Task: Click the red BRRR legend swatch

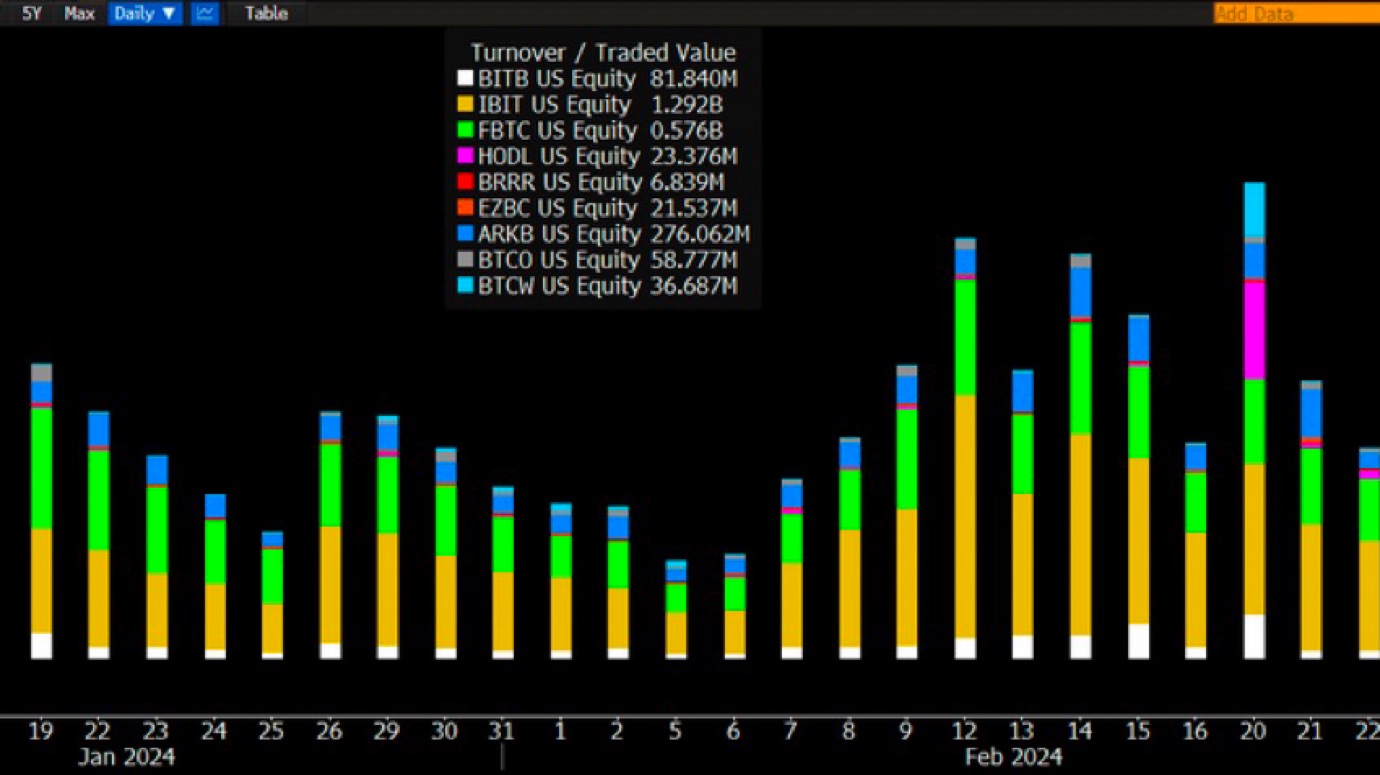Action: tap(465, 182)
